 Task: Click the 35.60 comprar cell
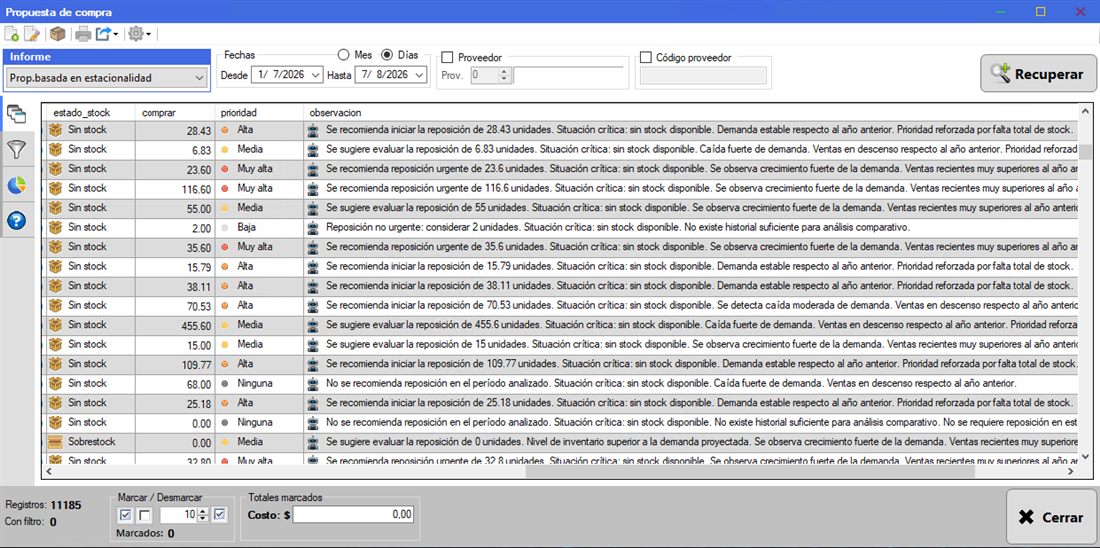175,247
